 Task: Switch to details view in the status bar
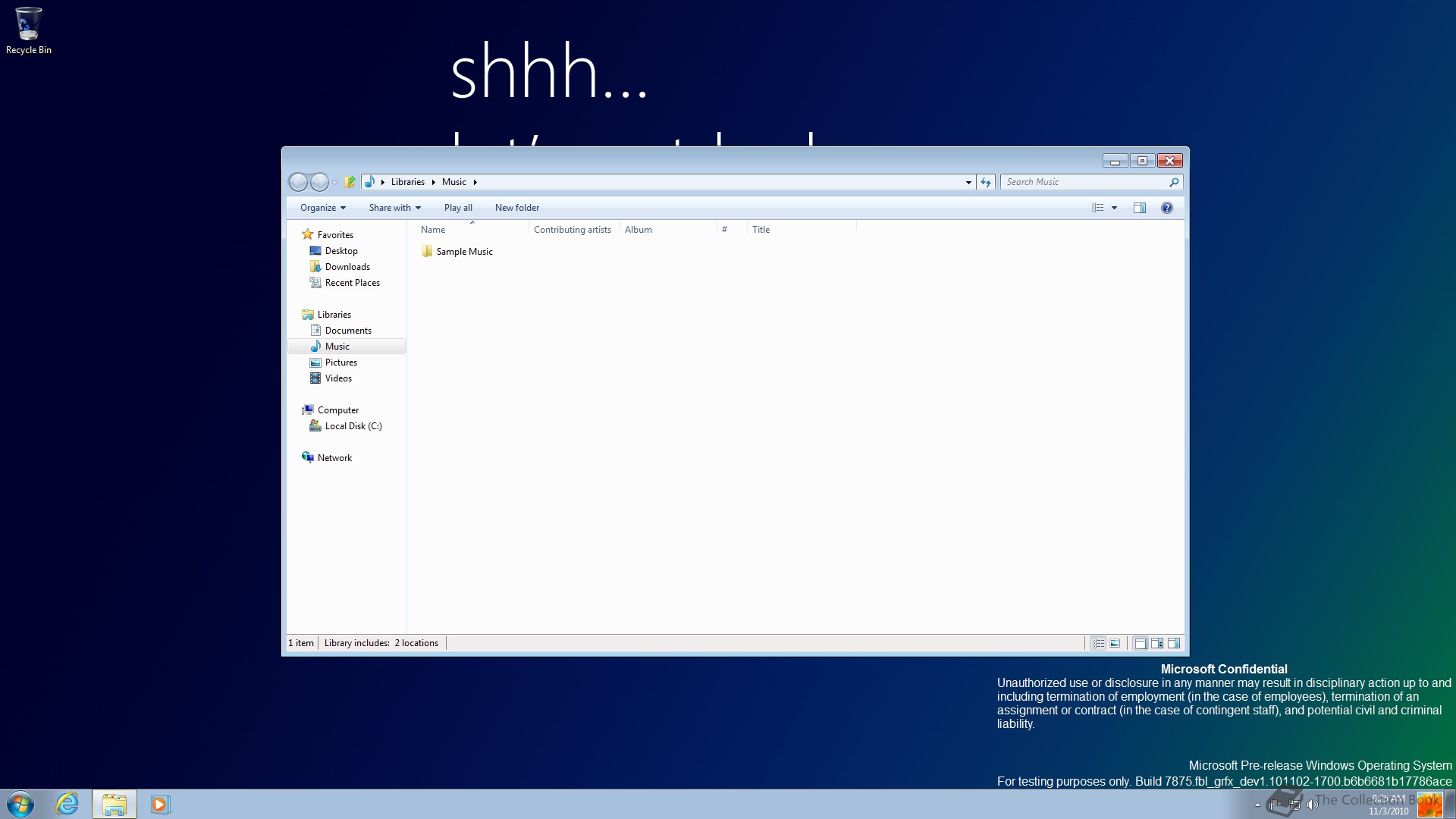(x=1098, y=643)
